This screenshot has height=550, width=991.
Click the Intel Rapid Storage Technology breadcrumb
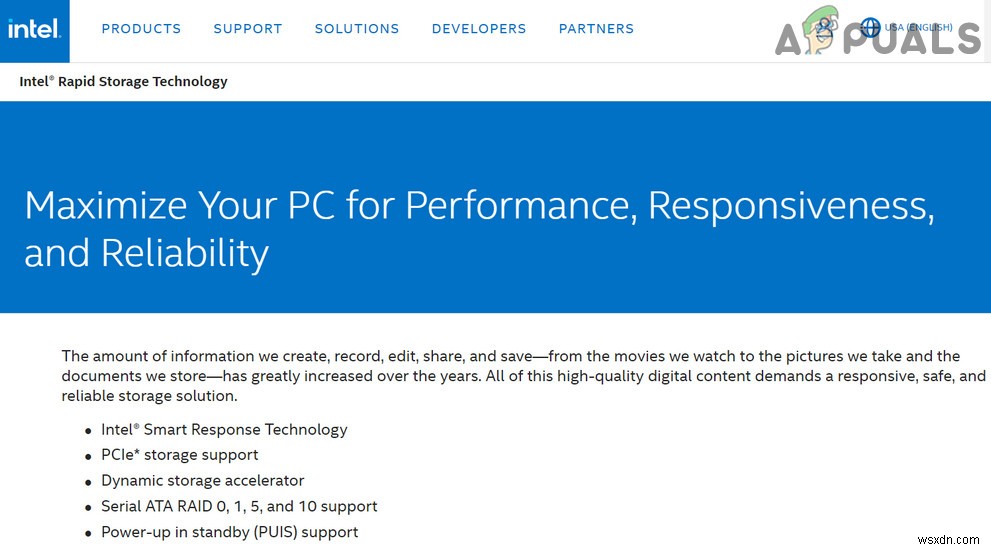pos(123,81)
